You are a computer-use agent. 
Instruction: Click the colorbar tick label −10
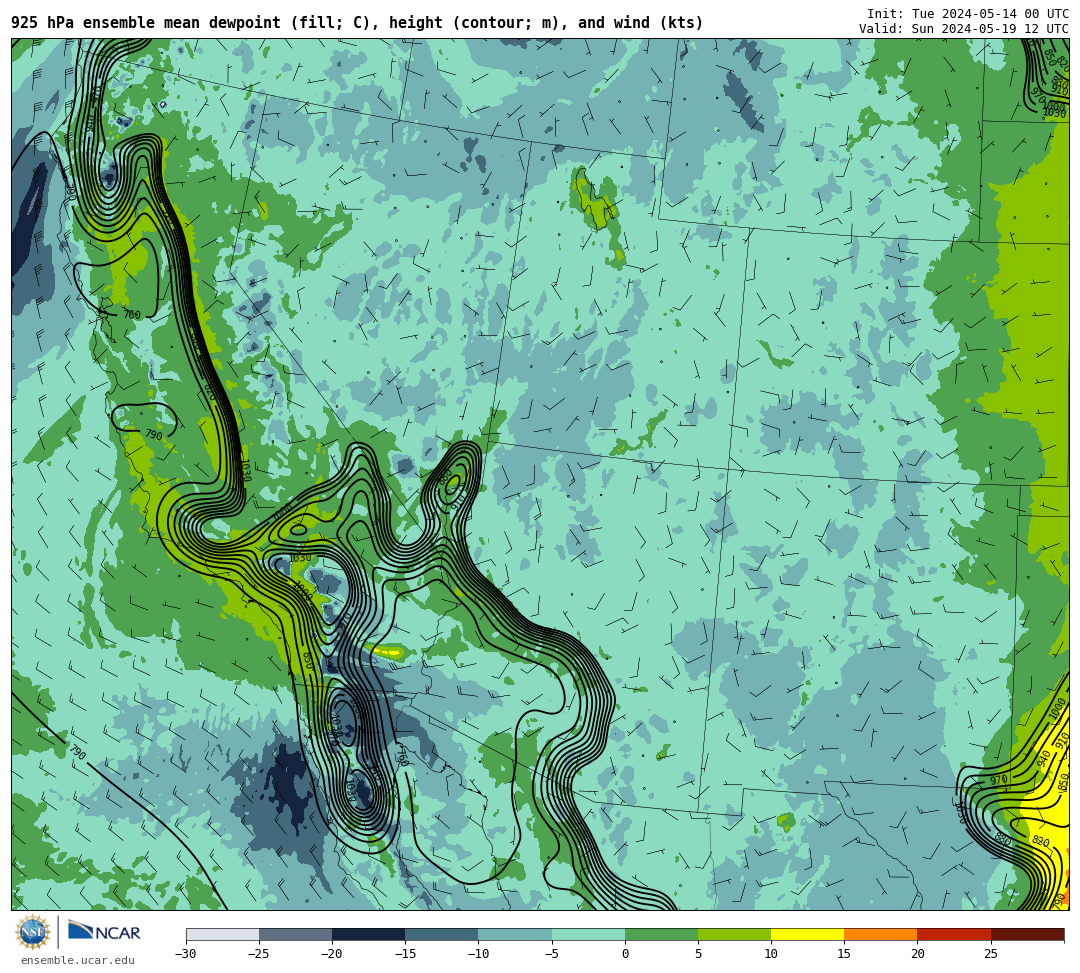pos(478,954)
